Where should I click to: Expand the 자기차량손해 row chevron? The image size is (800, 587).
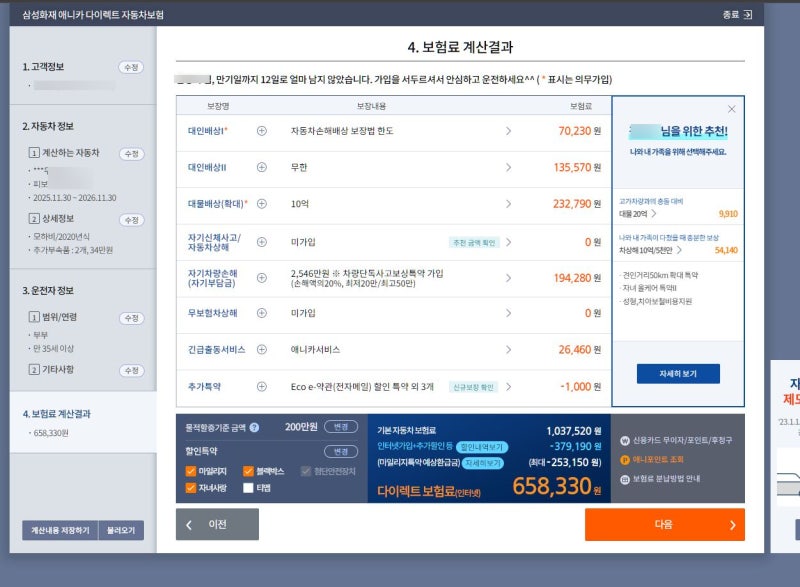click(508, 278)
